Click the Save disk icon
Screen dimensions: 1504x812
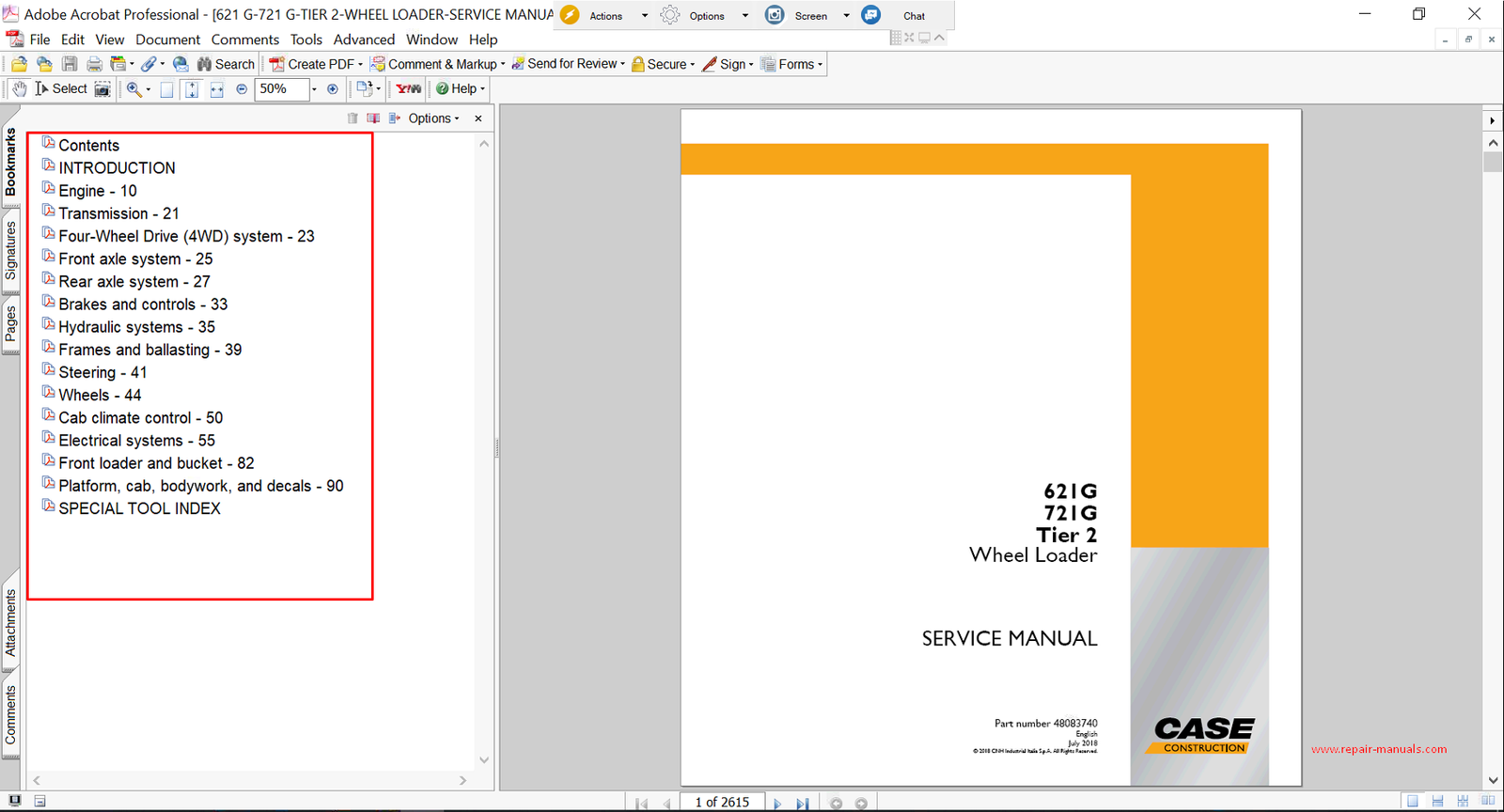coord(70,64)
